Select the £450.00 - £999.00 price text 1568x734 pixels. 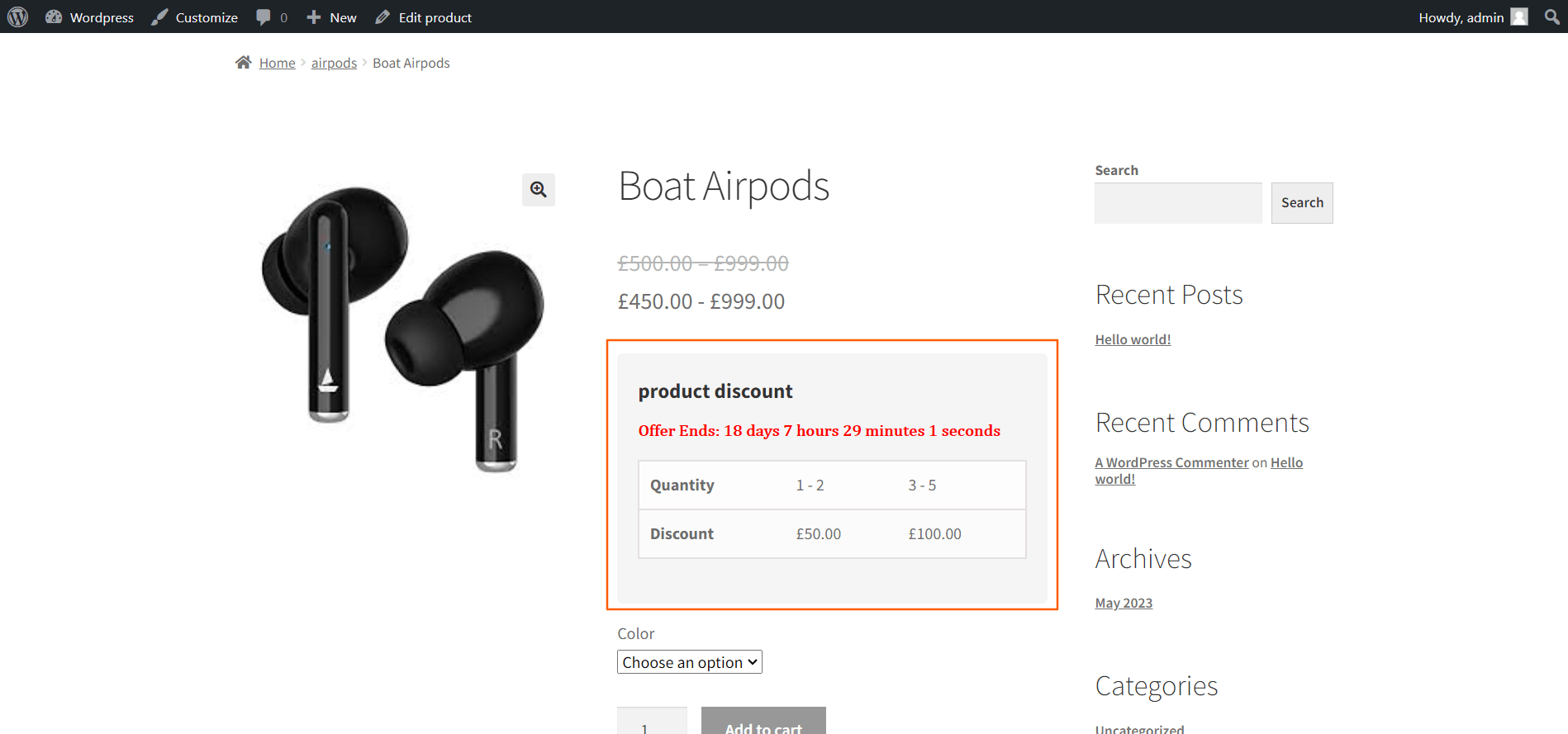[x=701, y=301]
